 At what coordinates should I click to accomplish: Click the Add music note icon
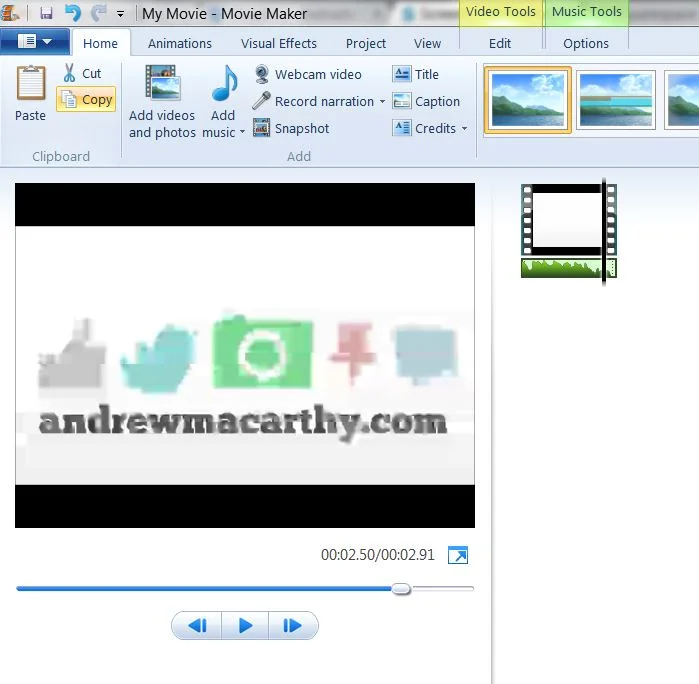pos(225,84)
